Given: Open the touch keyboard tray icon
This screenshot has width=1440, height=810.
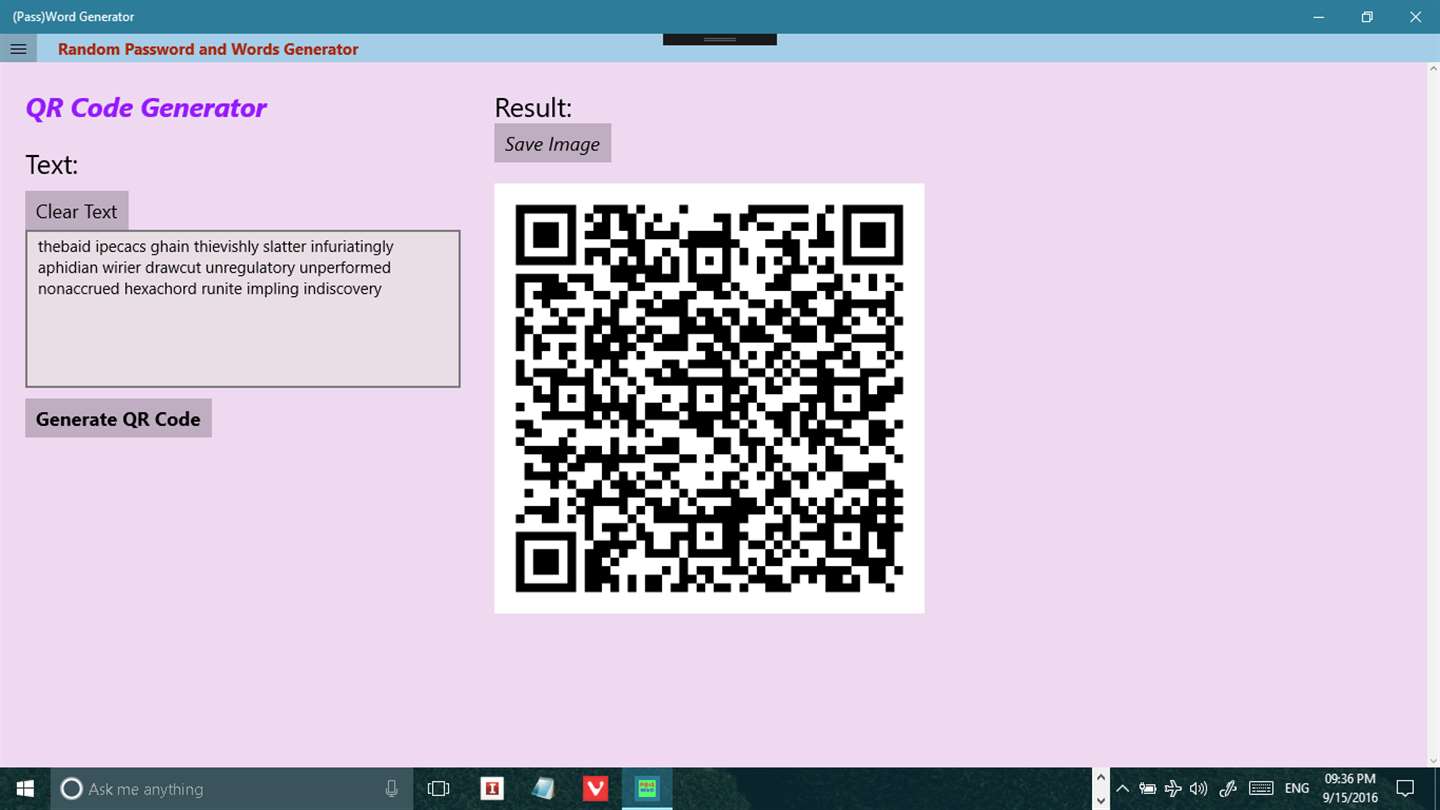Looking at the screenshot, I should coord(1261,788).
